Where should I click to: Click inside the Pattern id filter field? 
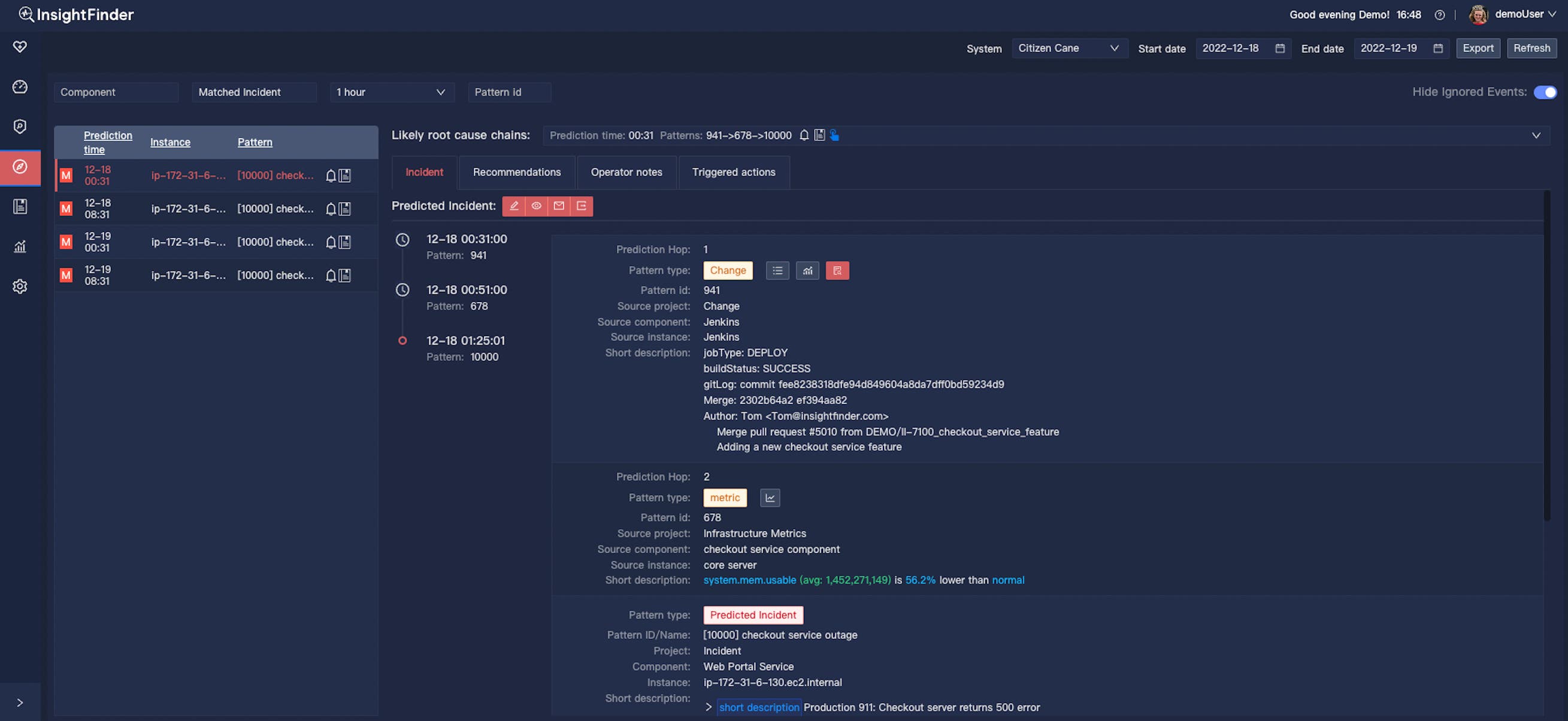(509, 92)
